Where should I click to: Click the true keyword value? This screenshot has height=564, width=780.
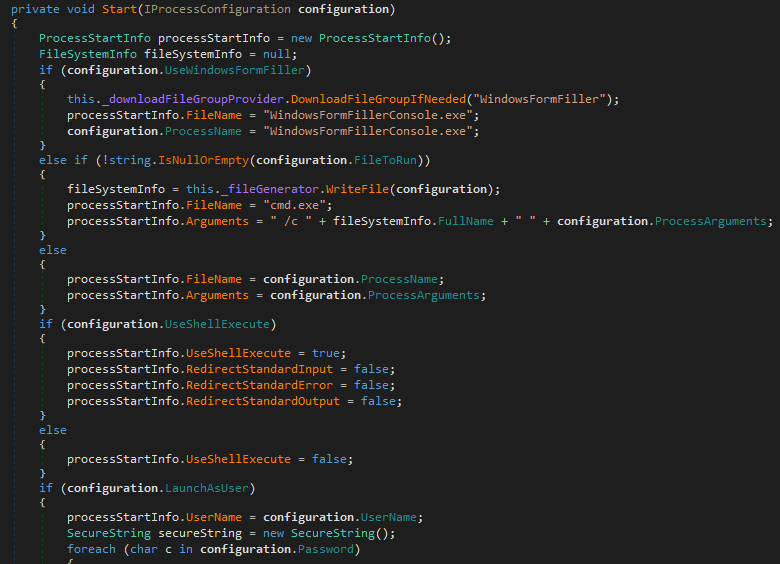pos(326,353)
